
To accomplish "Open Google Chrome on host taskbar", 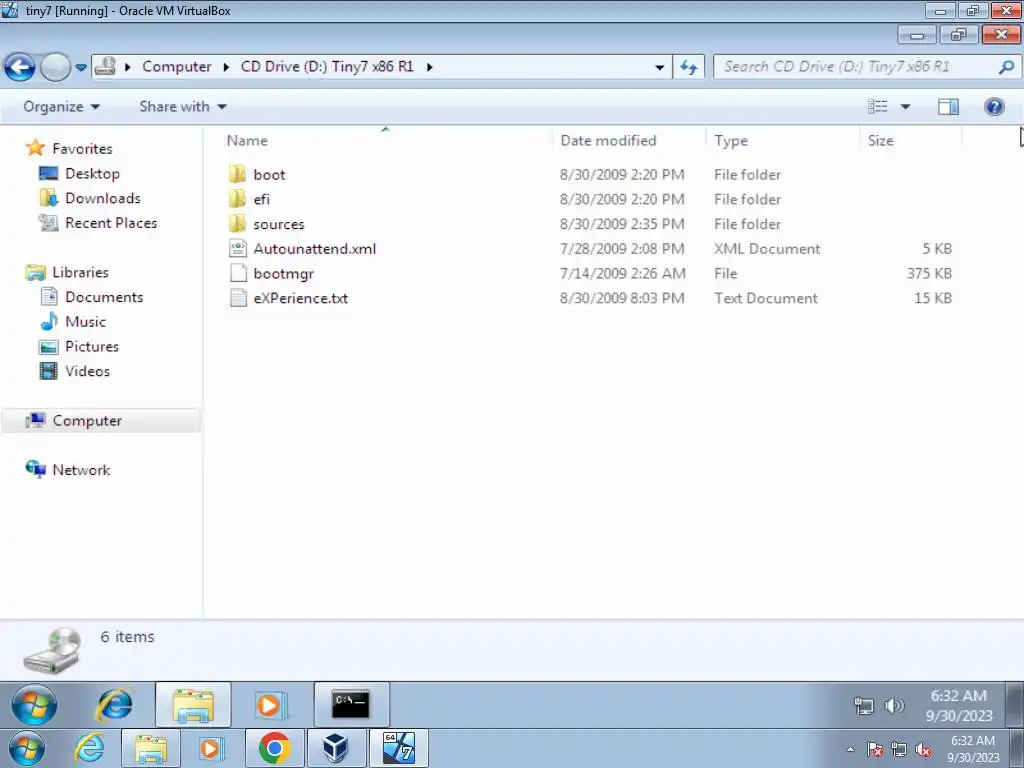I will (x=274, y=748).
